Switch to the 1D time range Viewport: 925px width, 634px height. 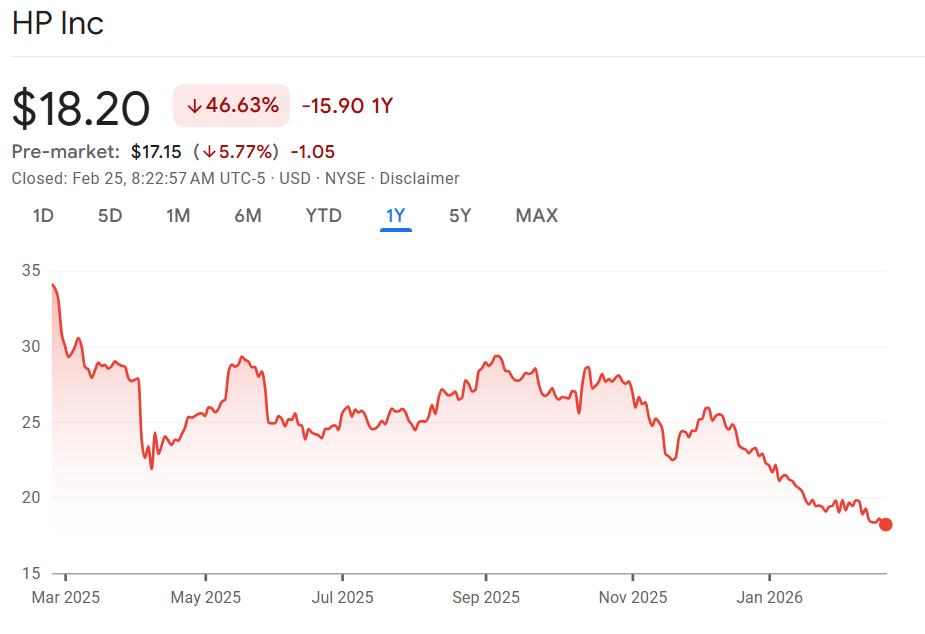(43, 215)
